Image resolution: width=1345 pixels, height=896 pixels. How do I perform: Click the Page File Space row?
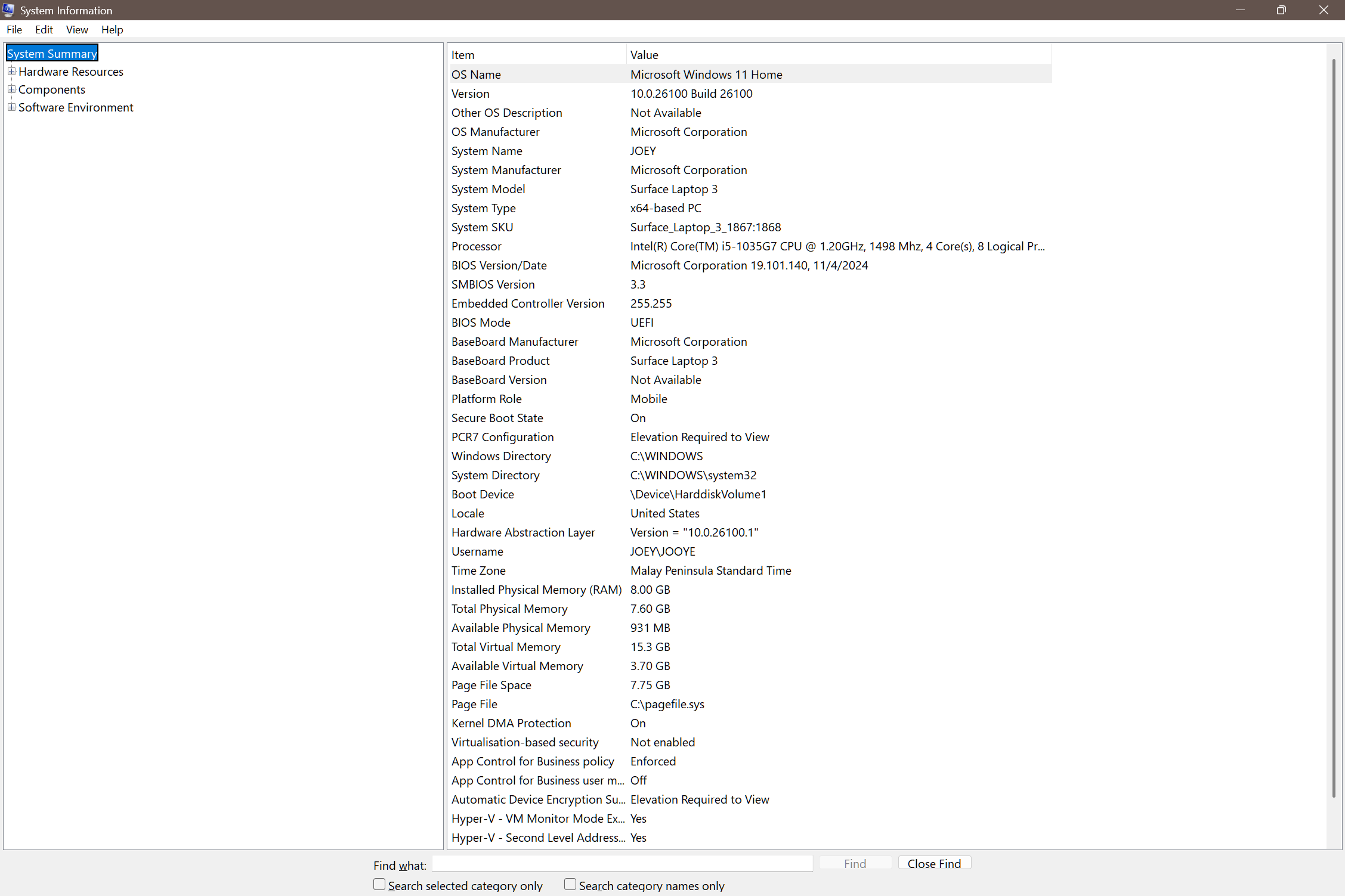tap(750, 685)
